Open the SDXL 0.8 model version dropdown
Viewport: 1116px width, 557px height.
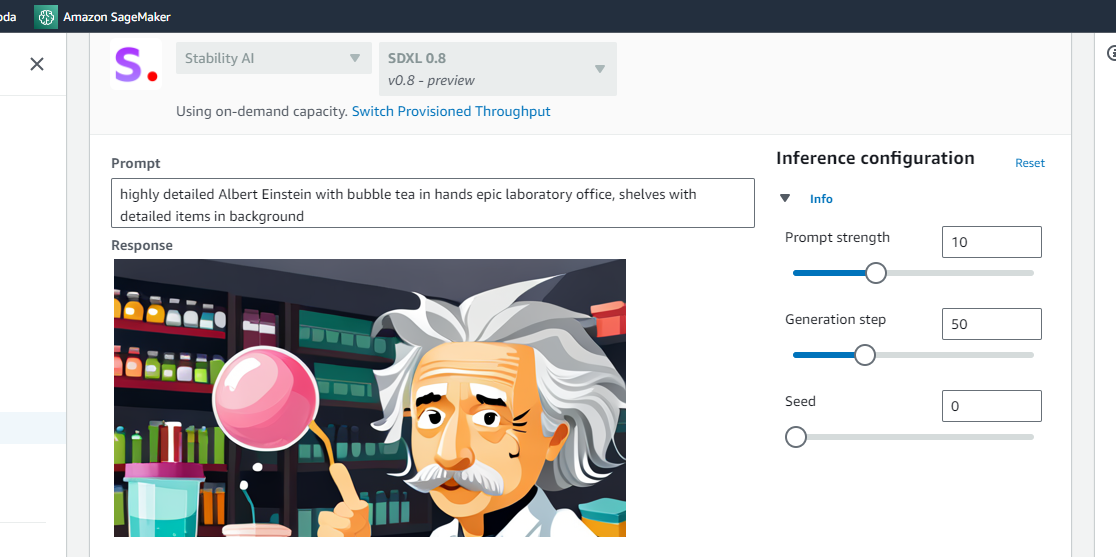click(x=497, y=69)
